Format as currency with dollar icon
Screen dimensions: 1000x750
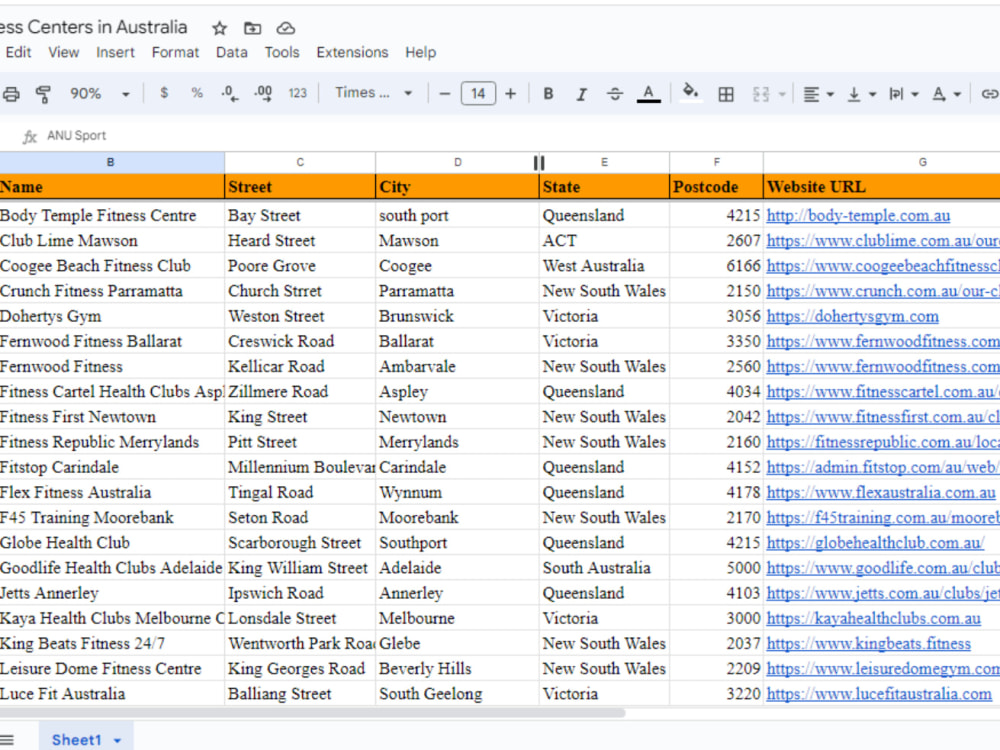click(x=164, y=93)
